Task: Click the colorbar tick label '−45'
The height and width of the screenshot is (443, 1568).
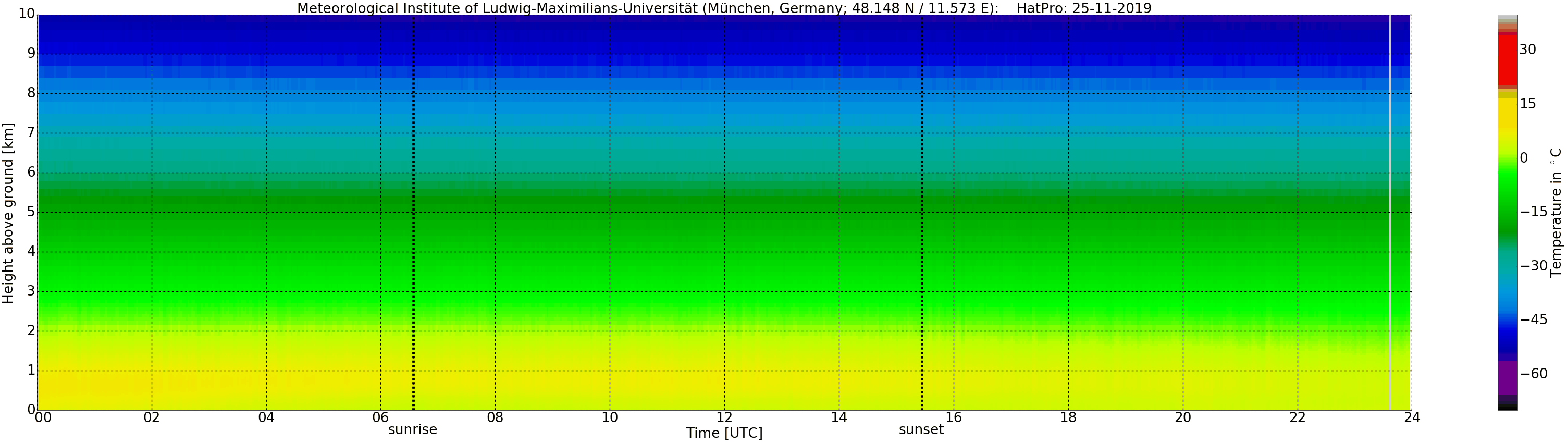Action: 1533,319
